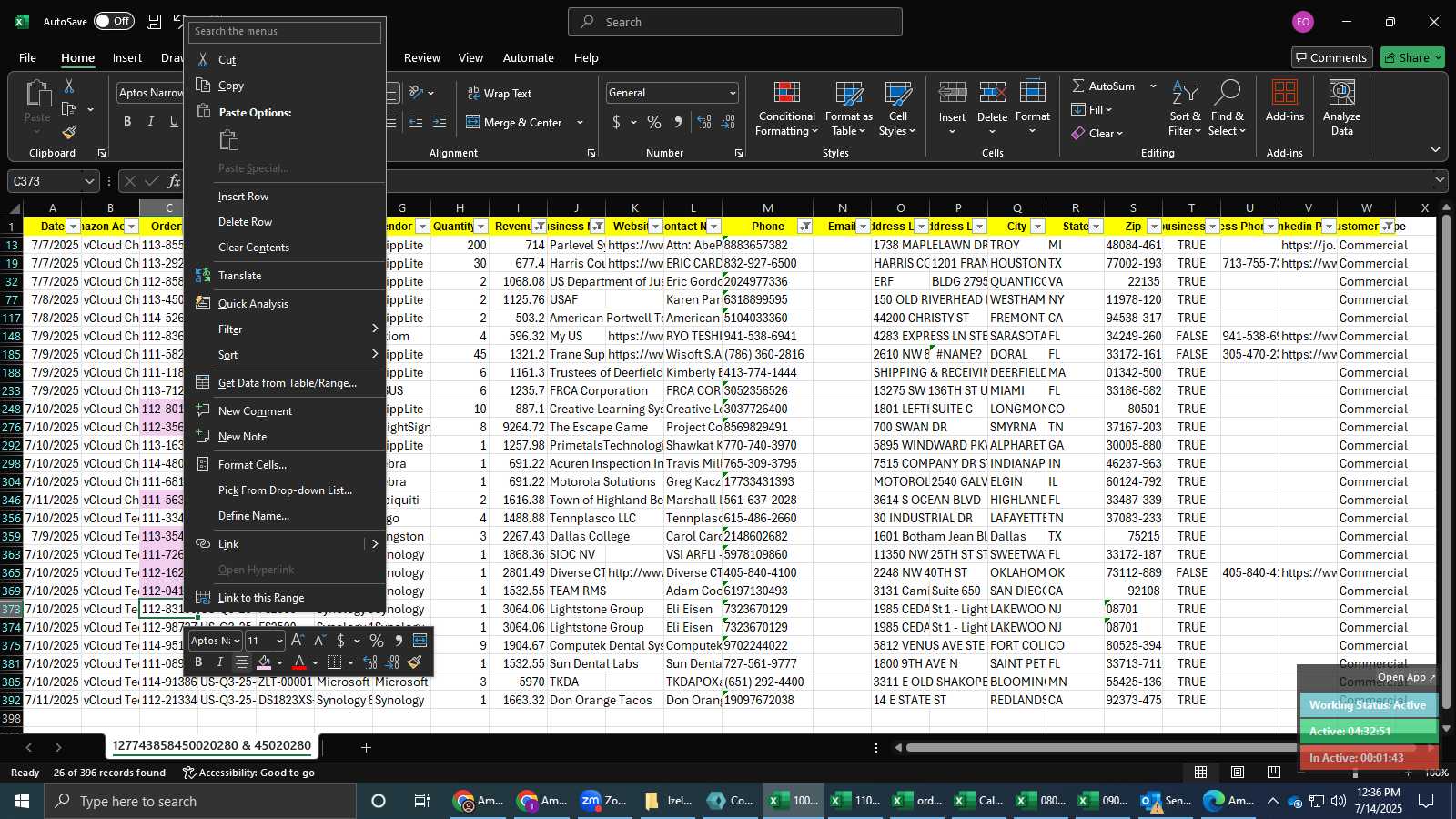Click Format Painter in the mini toolbar
1456x819 pixels.
[x=415, y=662]
